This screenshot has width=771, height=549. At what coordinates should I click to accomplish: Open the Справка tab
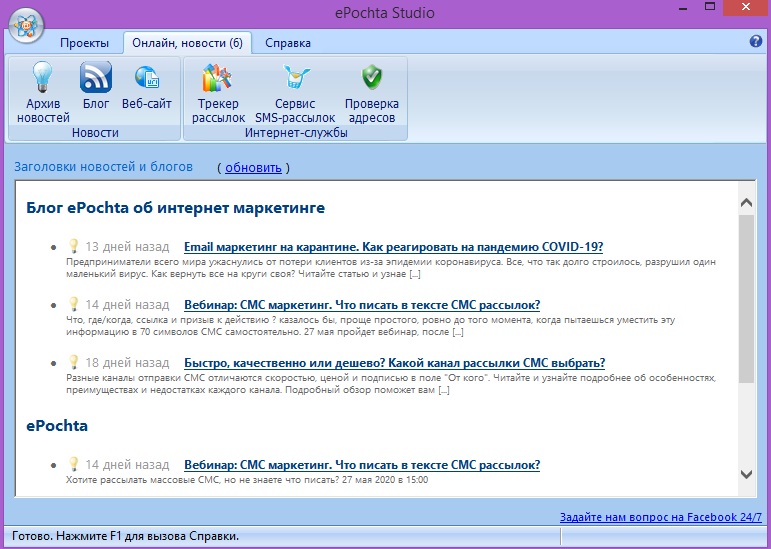pyautogui.click(x=288, y=43)
